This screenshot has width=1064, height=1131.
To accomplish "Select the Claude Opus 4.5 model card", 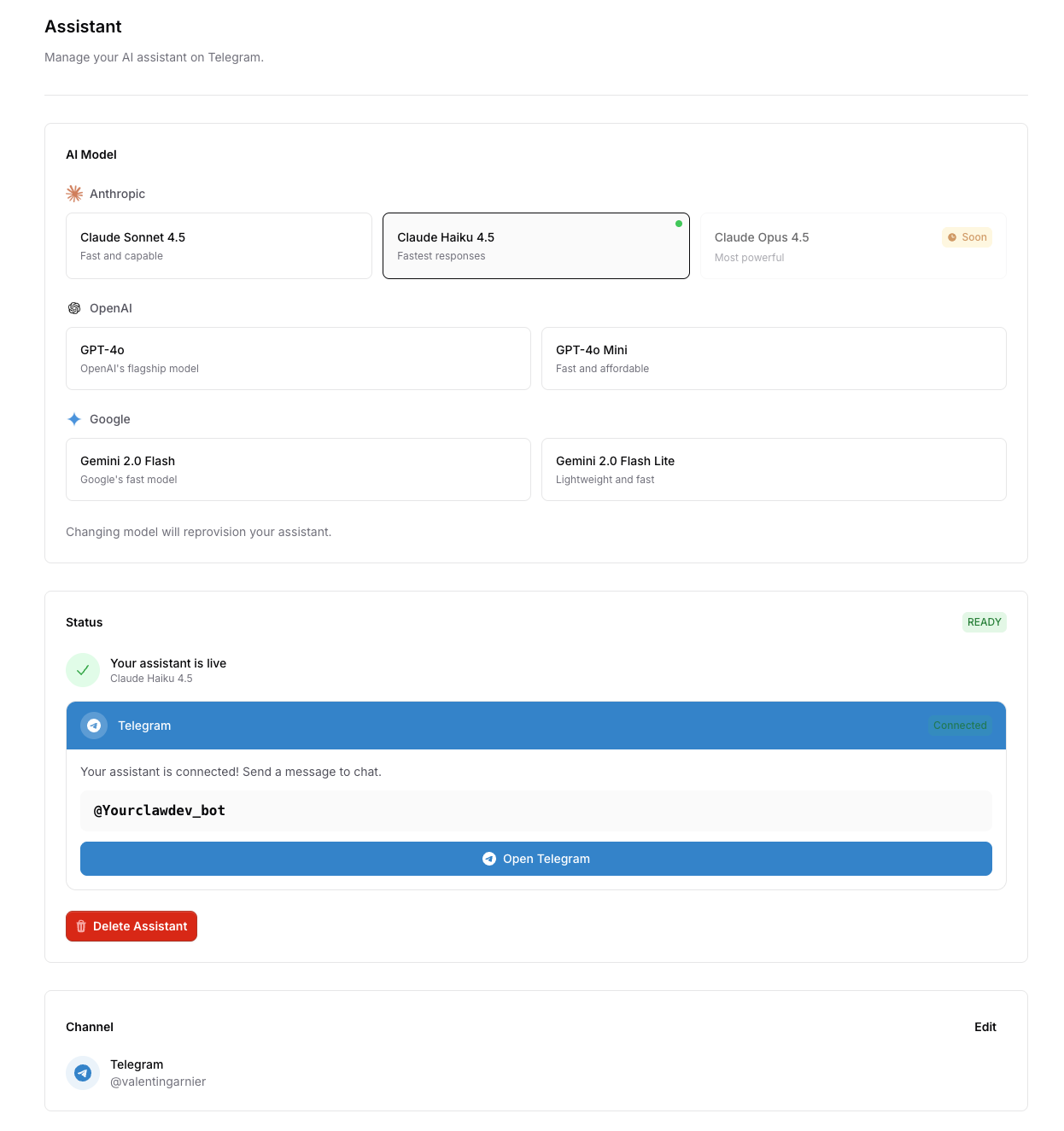I will click(853, 246).
